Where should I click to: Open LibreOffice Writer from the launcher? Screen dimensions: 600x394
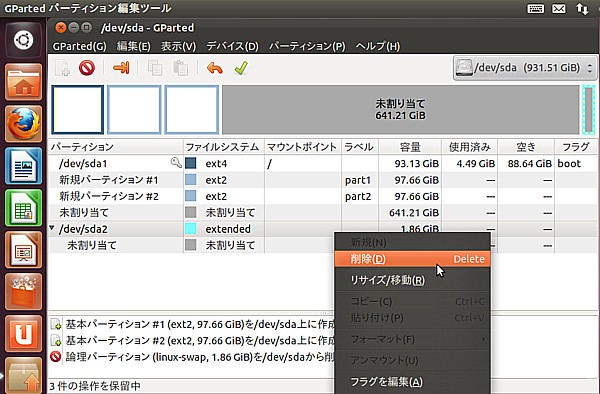click(x=24, y=166)
